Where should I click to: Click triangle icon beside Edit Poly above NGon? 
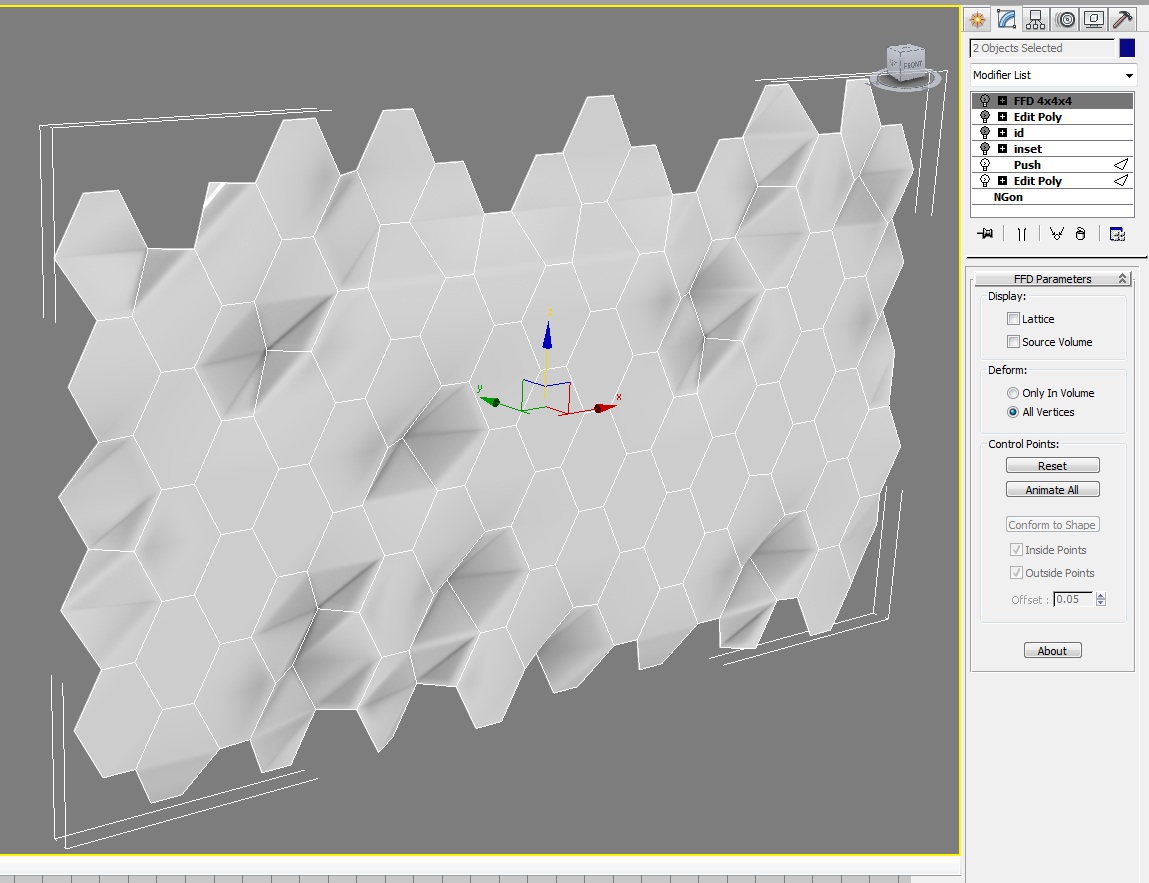1121,180
